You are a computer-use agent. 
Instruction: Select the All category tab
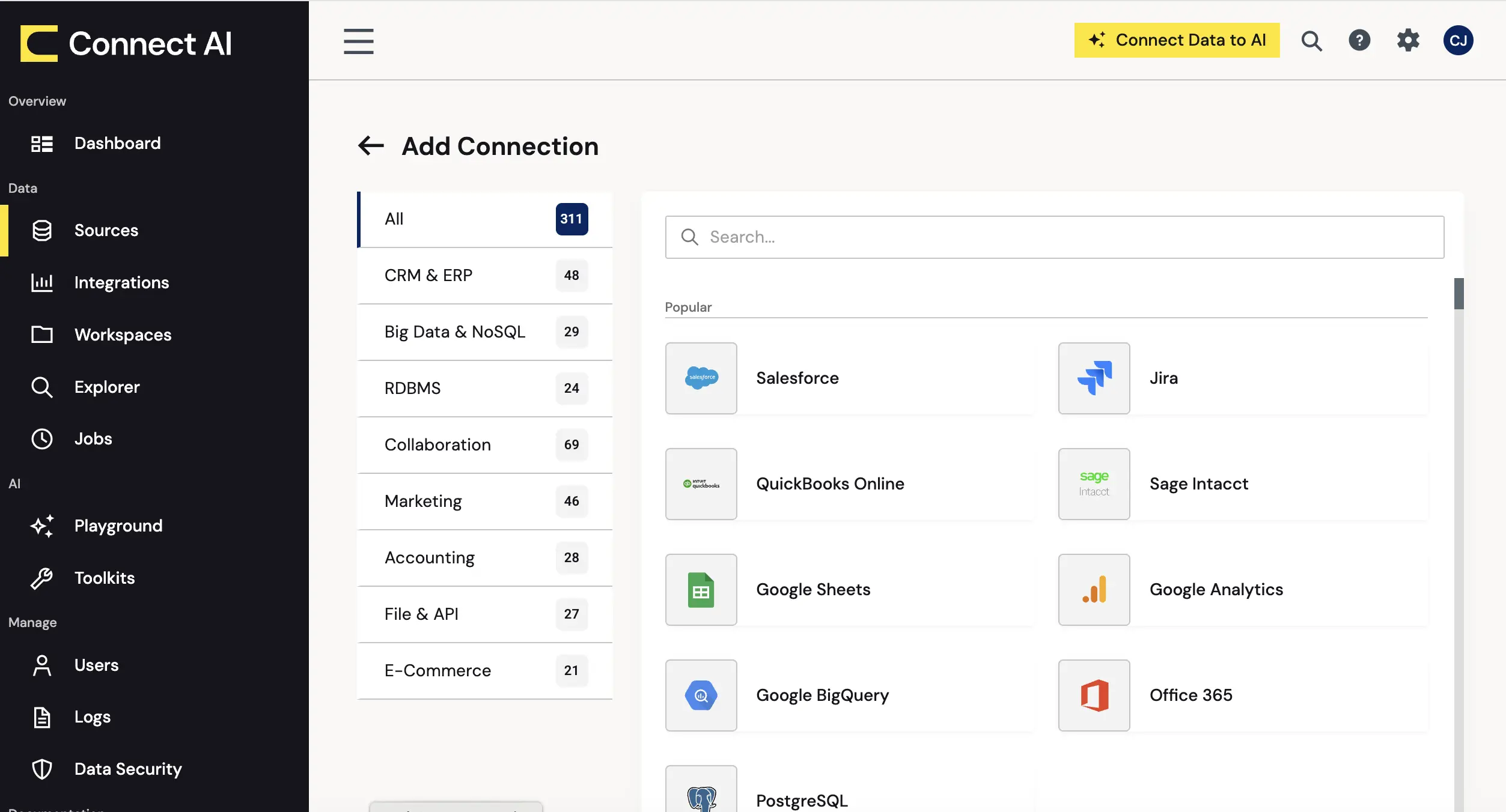(x=485, y=219)
